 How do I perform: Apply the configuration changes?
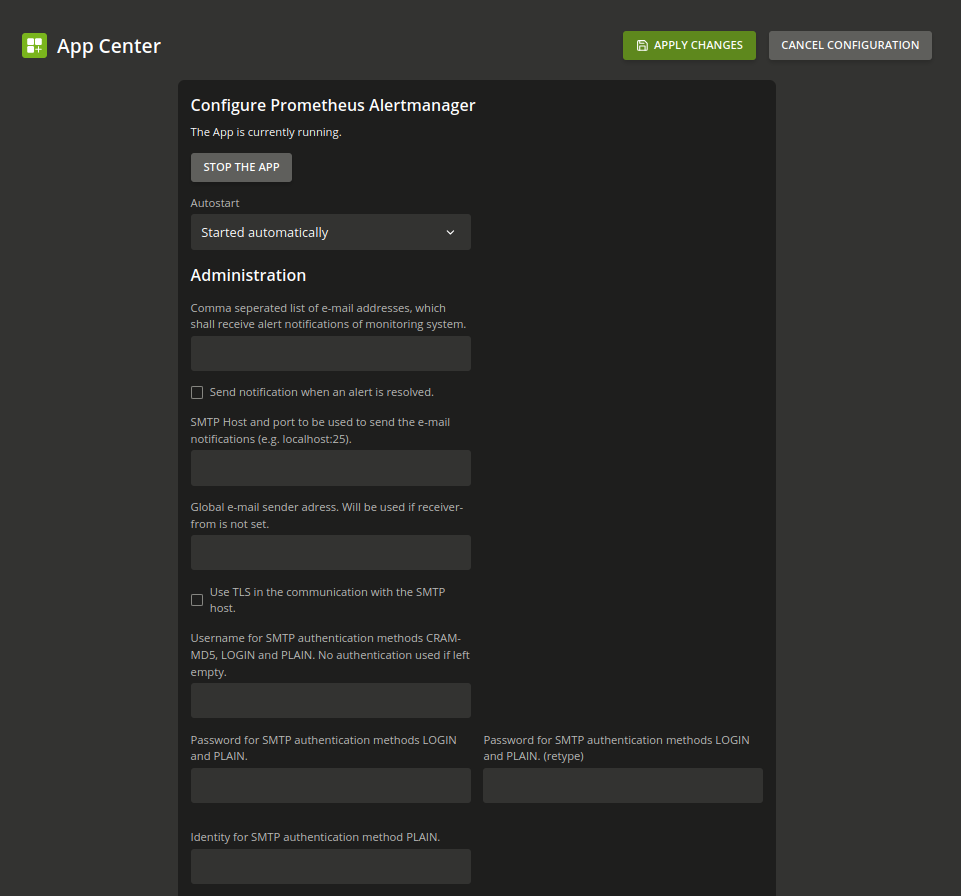click(689, 45)
